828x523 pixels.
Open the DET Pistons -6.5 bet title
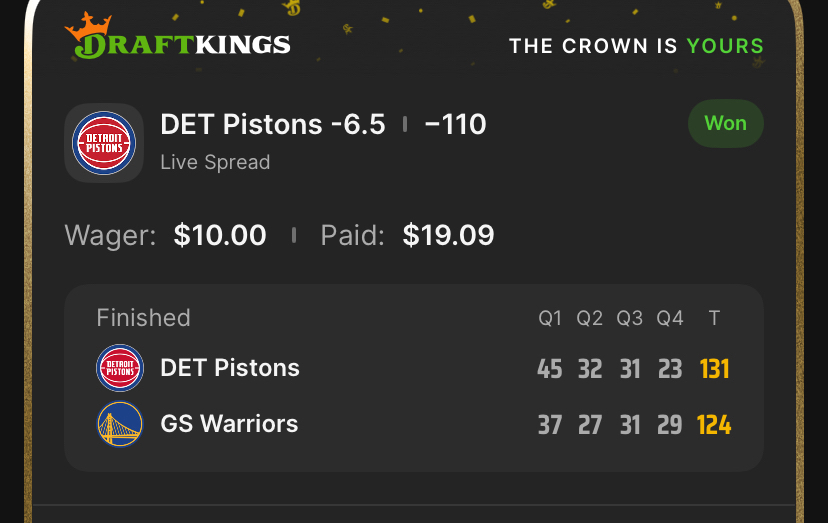pos(273,125)
